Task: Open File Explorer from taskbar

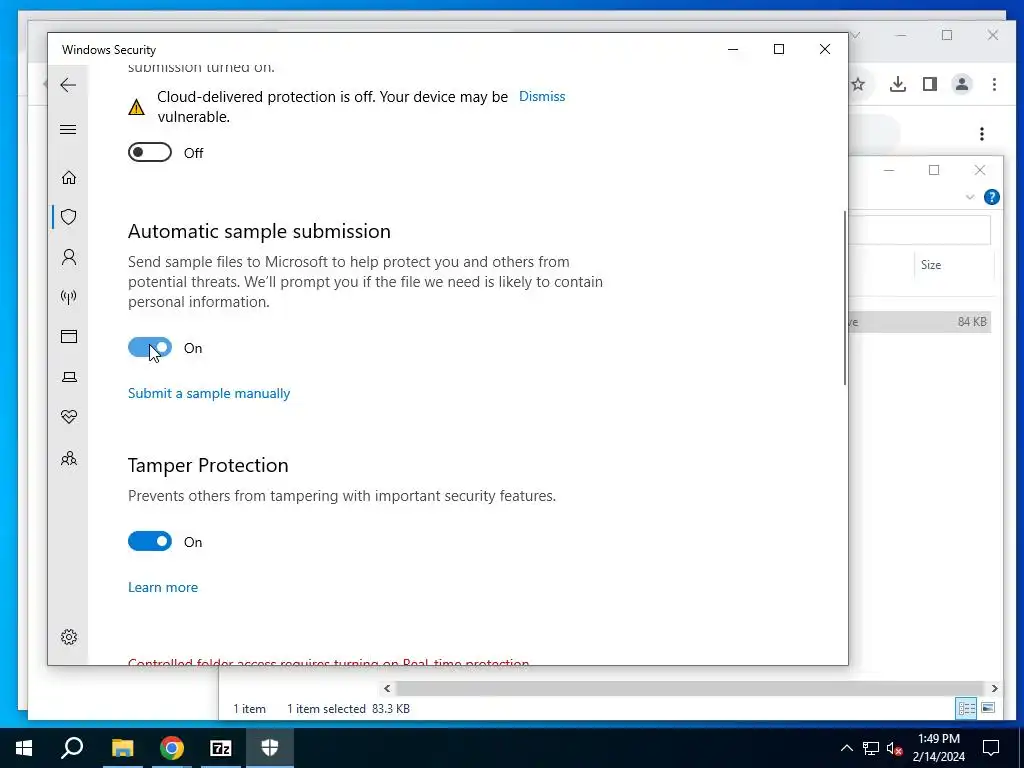Action: point(122,748)
